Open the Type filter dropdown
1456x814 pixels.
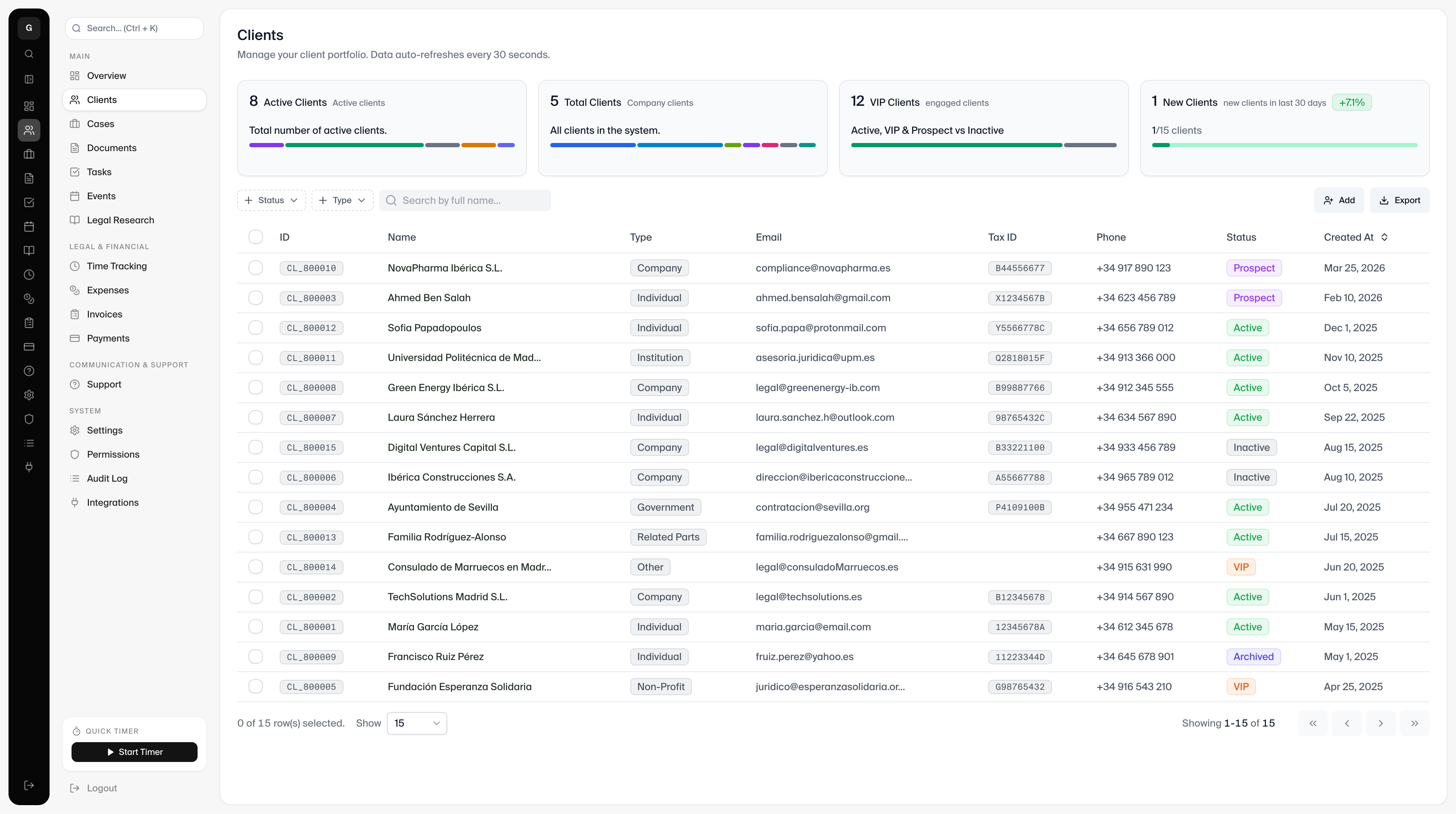[x=342, y=201]
